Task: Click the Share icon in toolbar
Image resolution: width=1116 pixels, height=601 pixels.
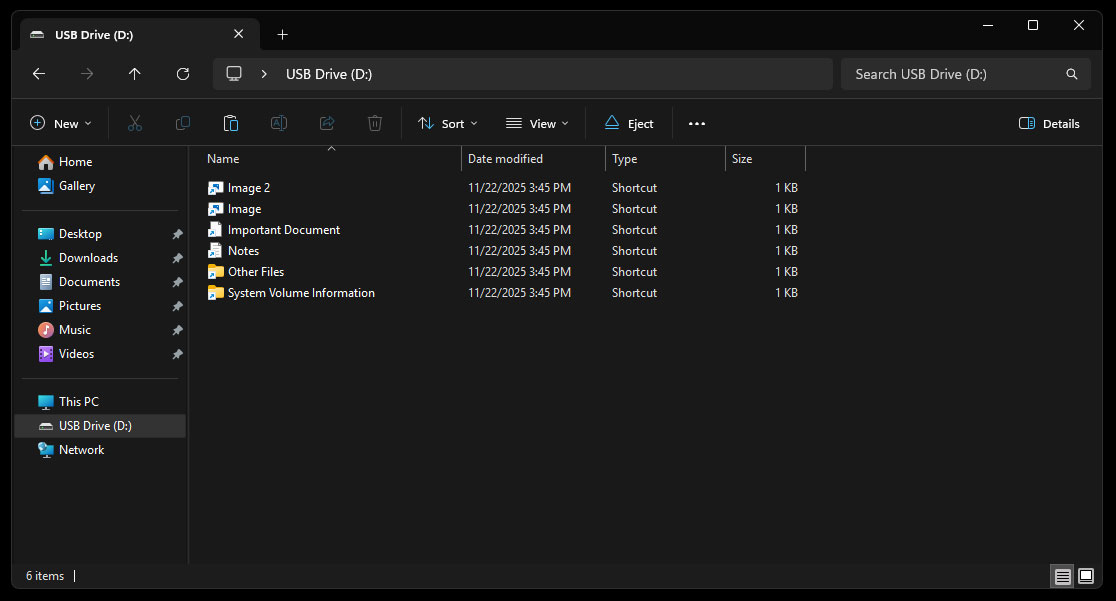Action: coord(327,123)
